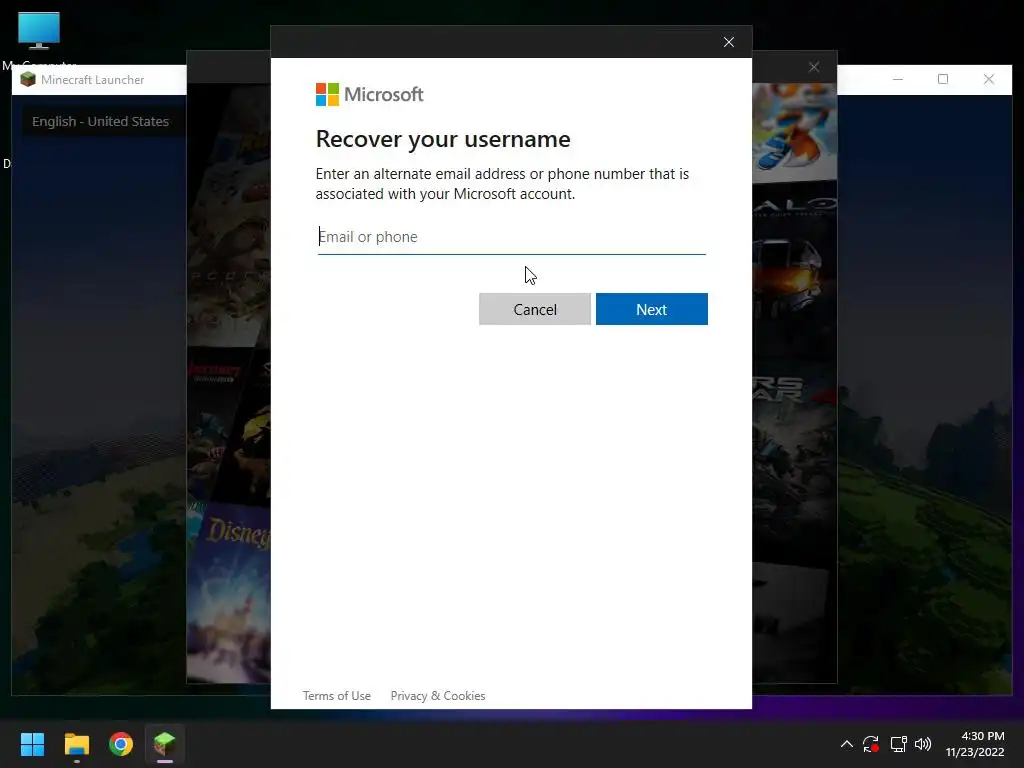Click the Minecraft Launcher title bar icon
The image size is (1024, 768).
[x=28, y=79]
